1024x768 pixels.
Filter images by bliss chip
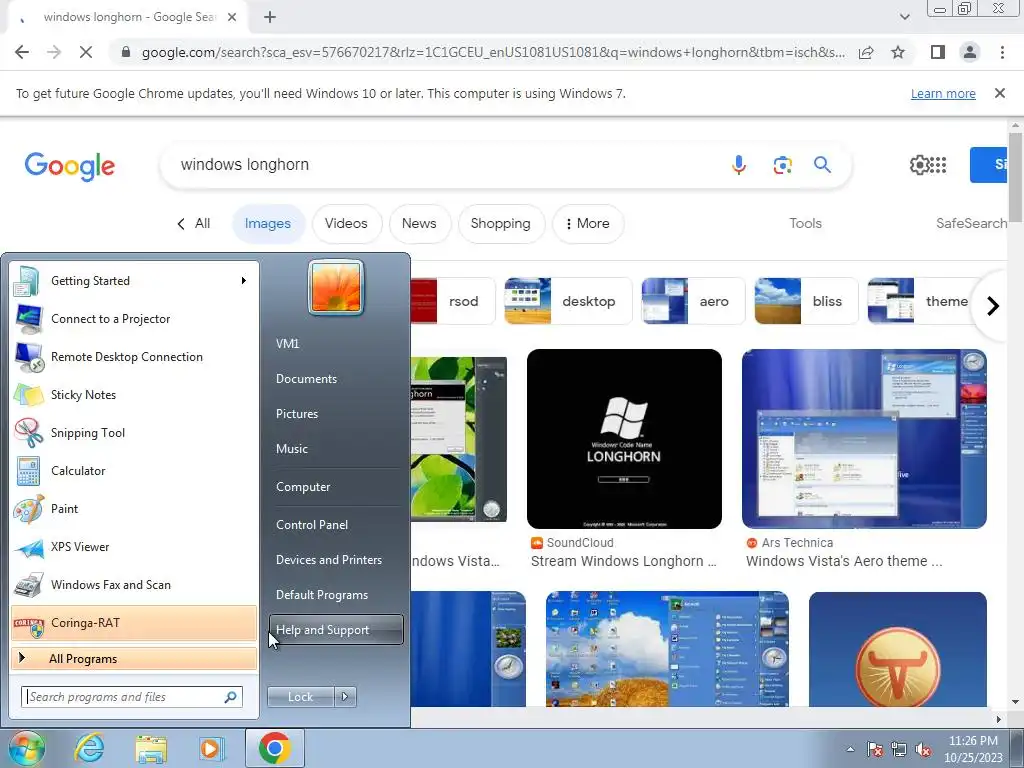coord(806,301)
